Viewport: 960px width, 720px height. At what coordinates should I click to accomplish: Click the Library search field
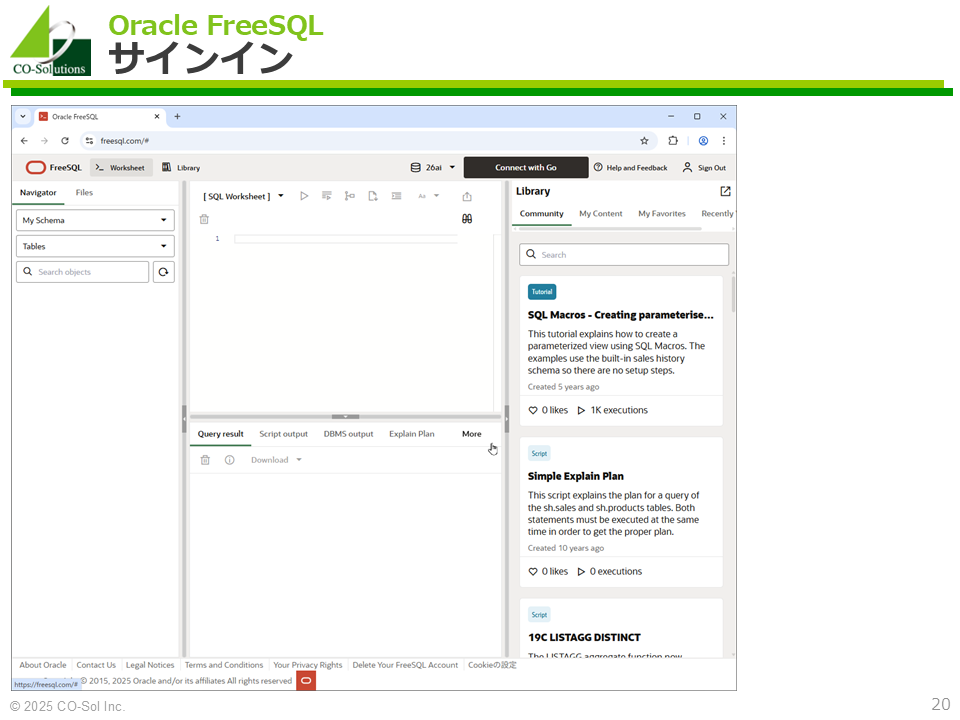pyautogui.click(x=624, y=255)
